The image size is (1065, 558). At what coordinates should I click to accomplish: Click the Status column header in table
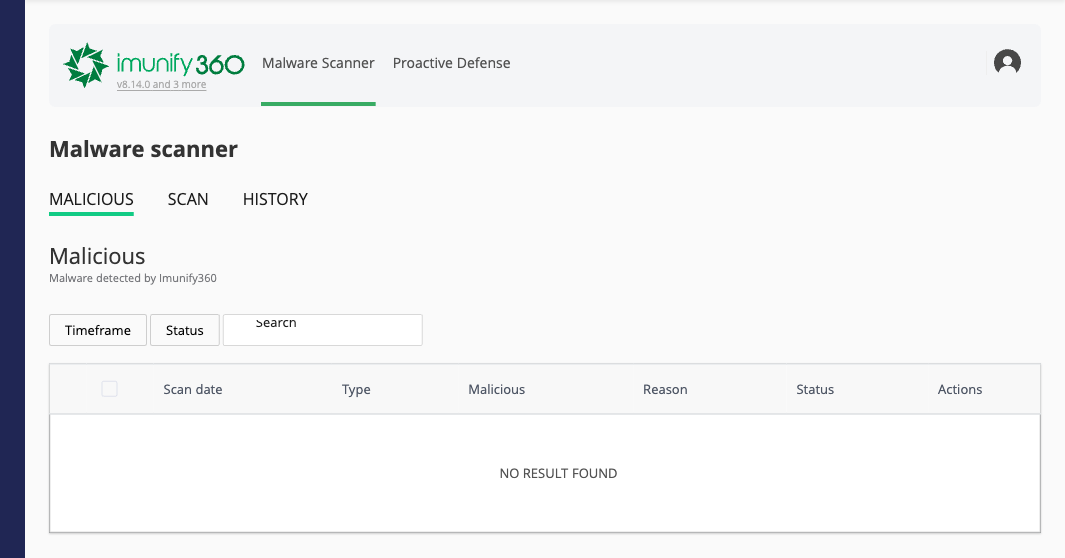pyautogui.click(x=815, y=390)
